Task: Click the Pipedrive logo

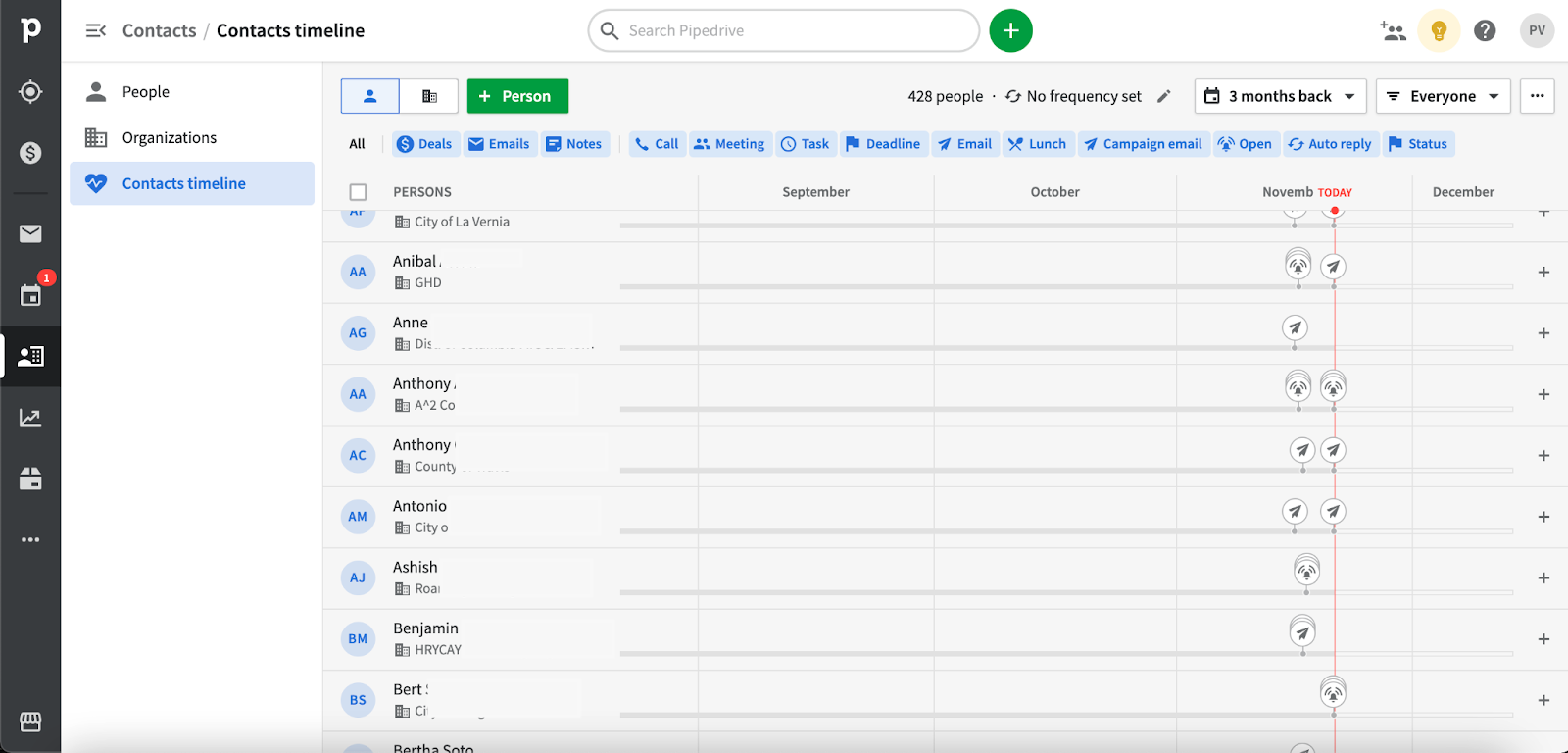Action: (x=30, y=29)
